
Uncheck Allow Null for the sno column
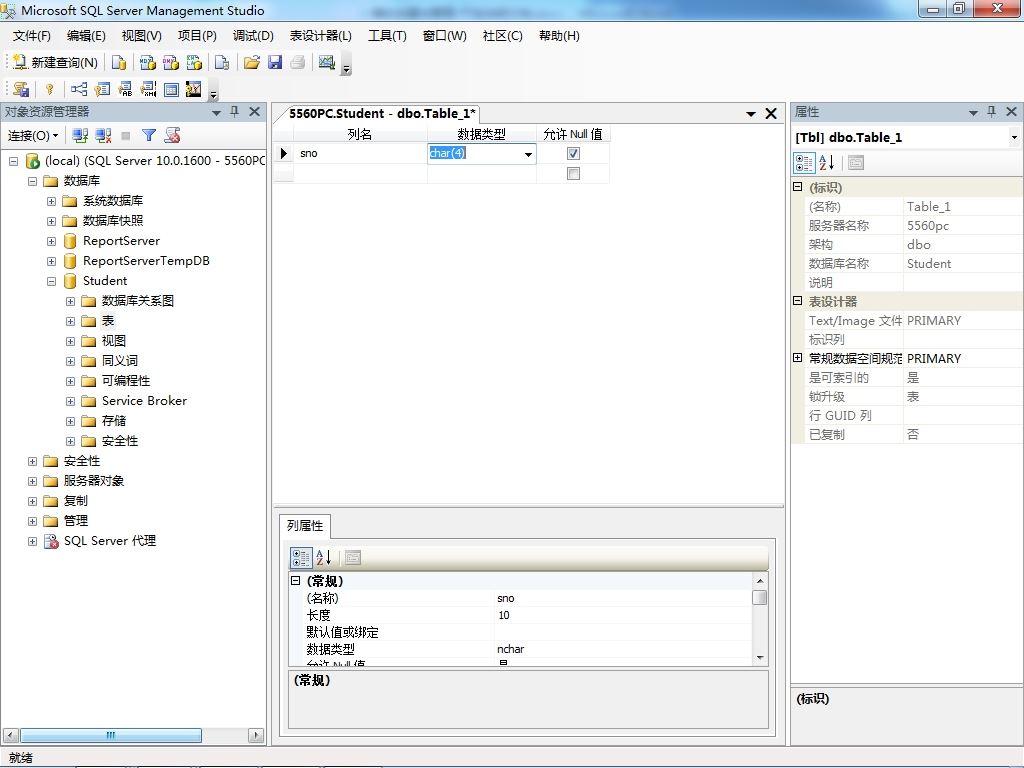(x=573, y=153)
